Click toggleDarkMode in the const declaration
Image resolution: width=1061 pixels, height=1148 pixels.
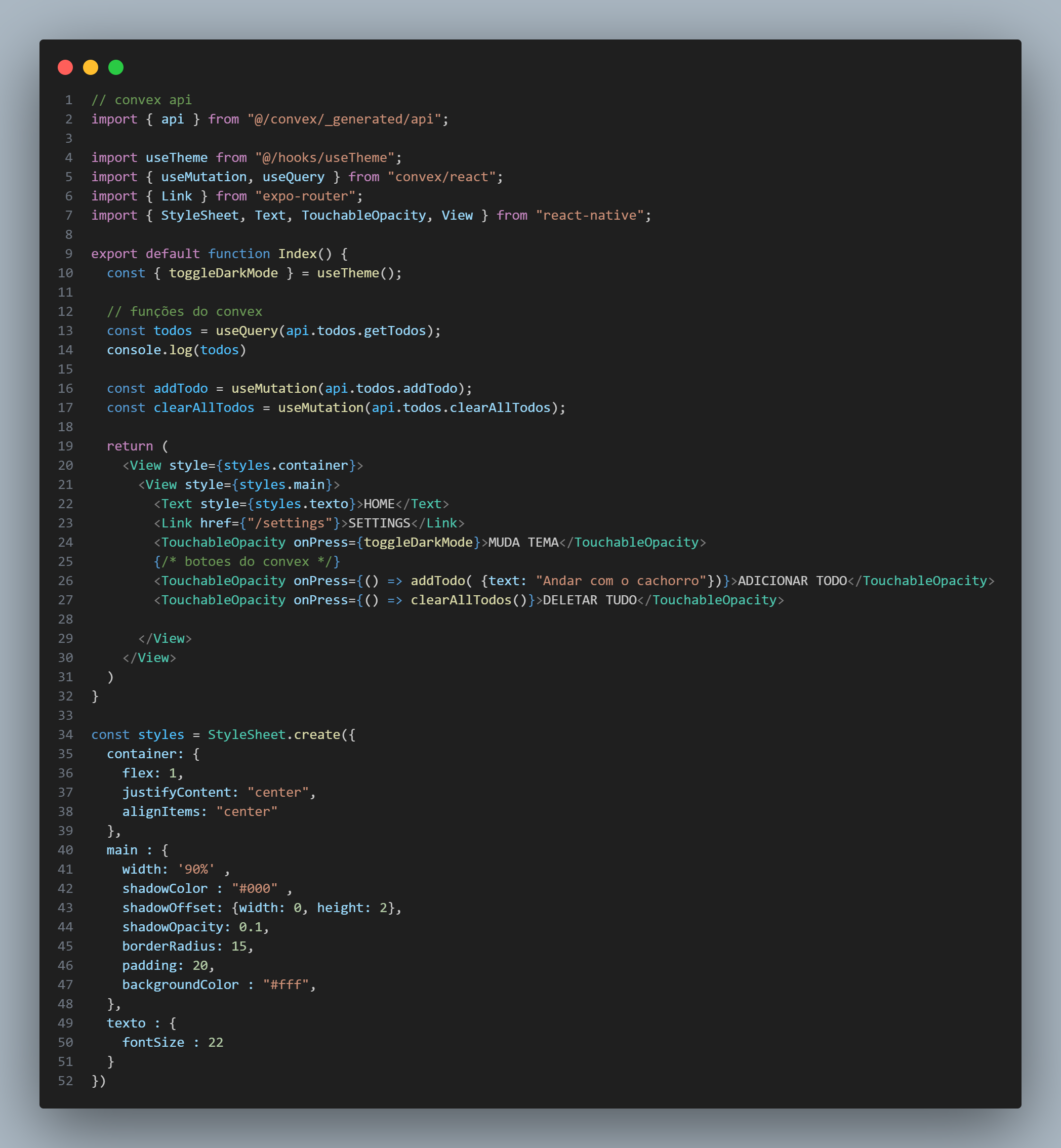pos(223,273)
